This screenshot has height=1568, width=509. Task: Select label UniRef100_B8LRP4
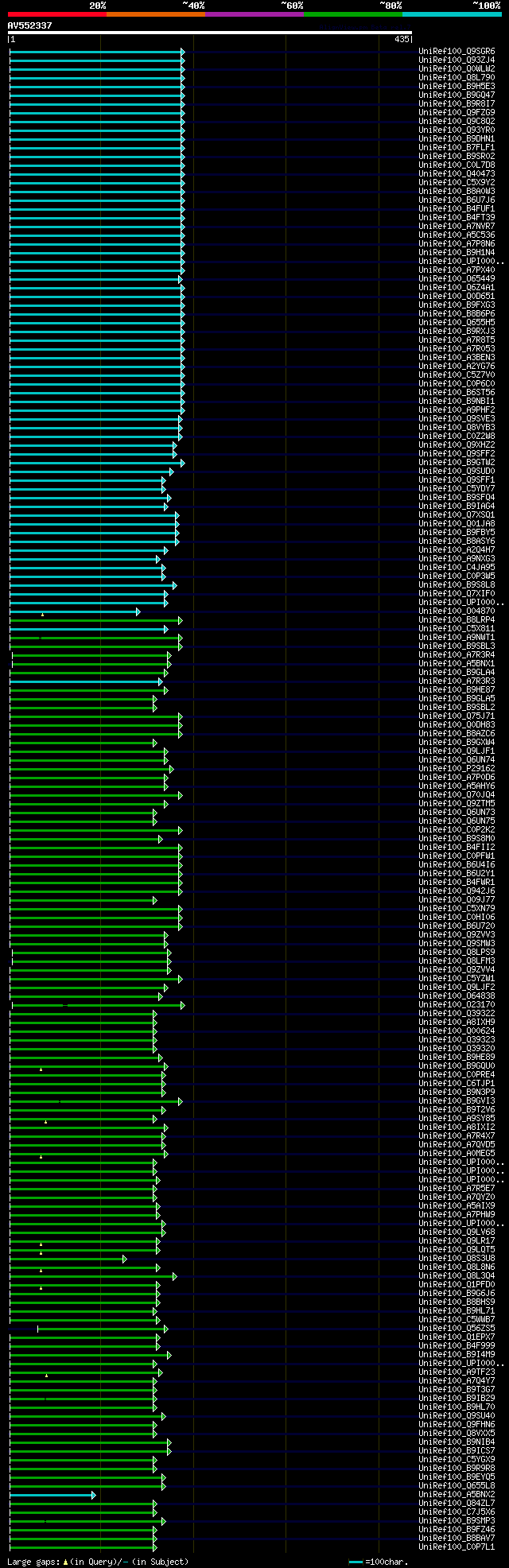(457, 619)
